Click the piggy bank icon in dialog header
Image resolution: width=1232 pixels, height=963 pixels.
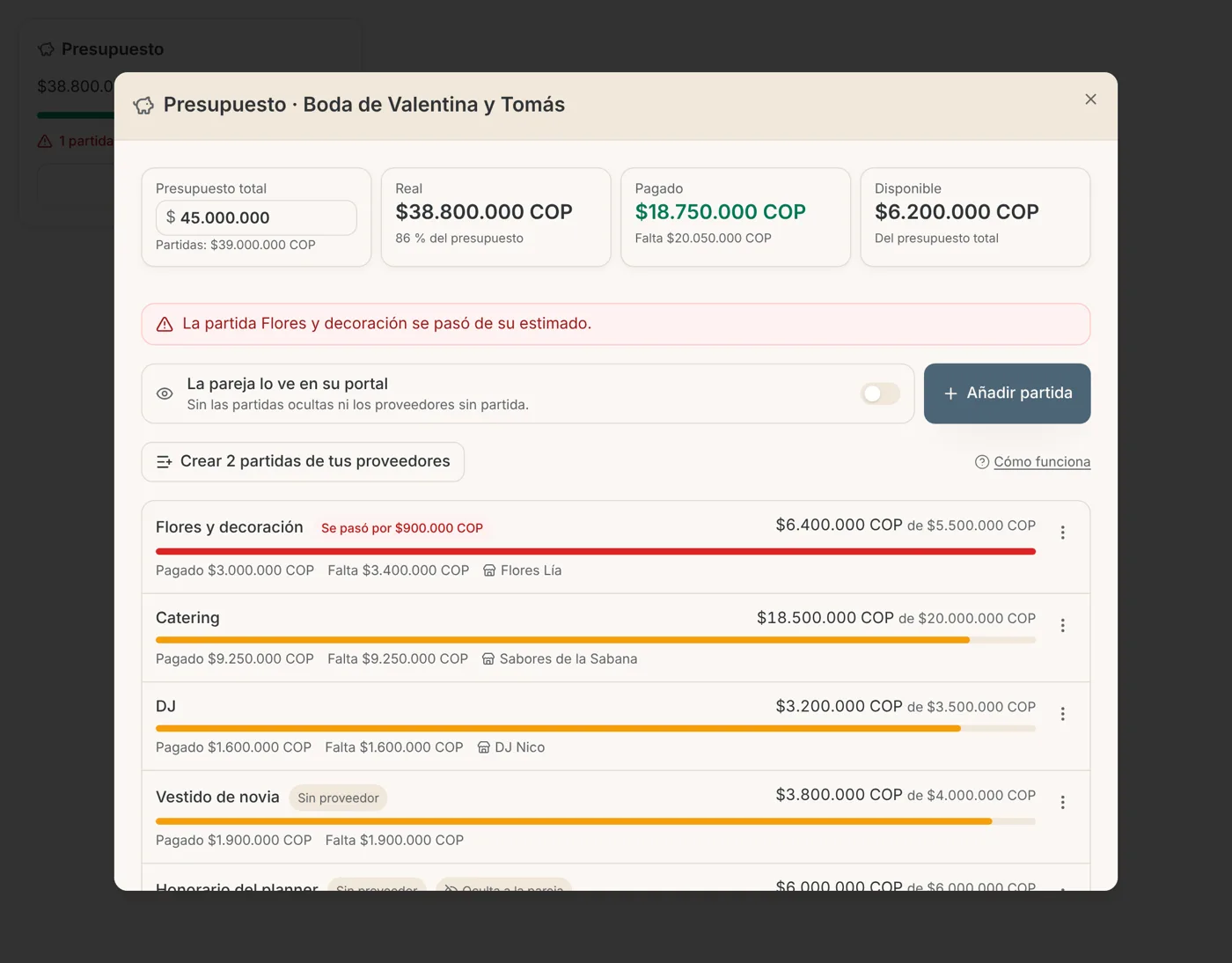coord(143,106)
